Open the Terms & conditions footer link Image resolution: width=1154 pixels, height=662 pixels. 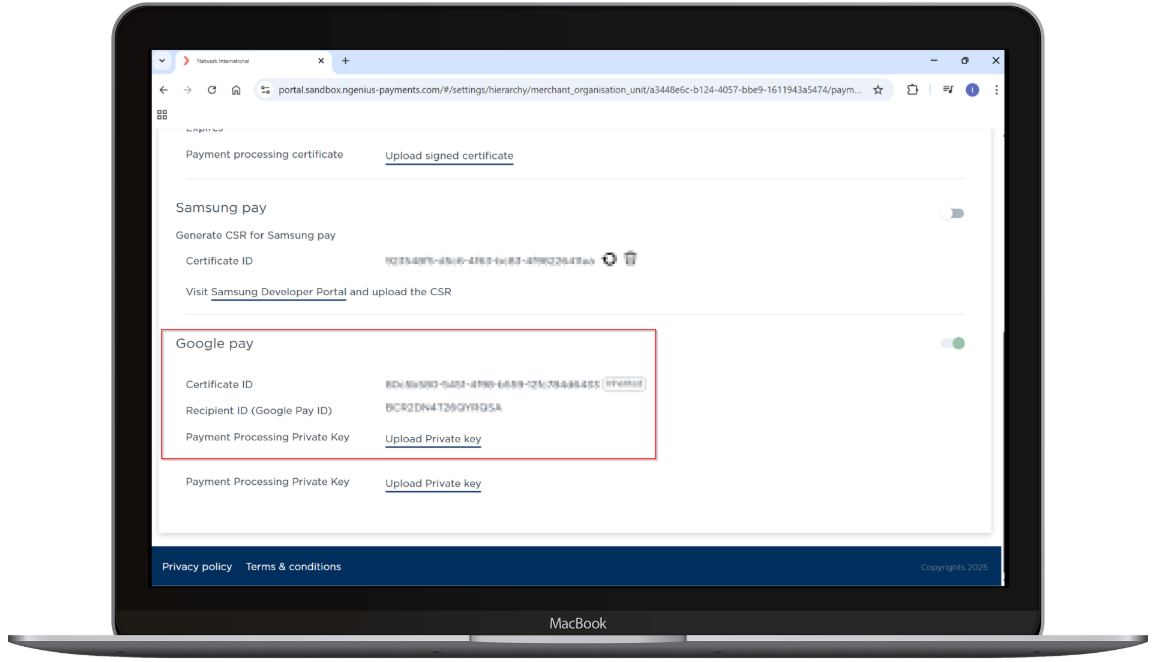coord(293,566)
